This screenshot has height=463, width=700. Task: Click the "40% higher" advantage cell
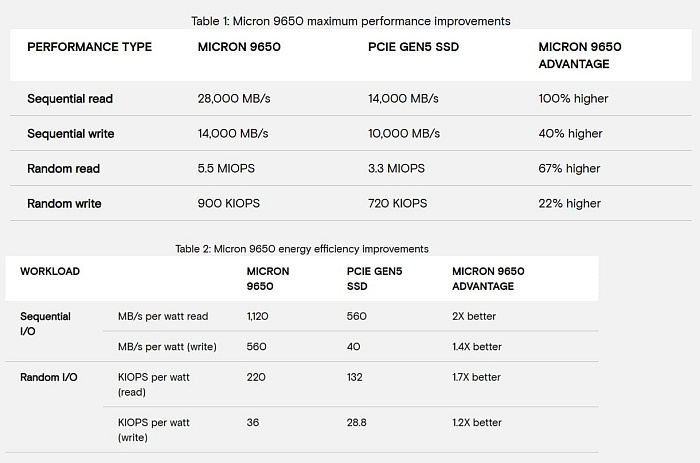571,134
